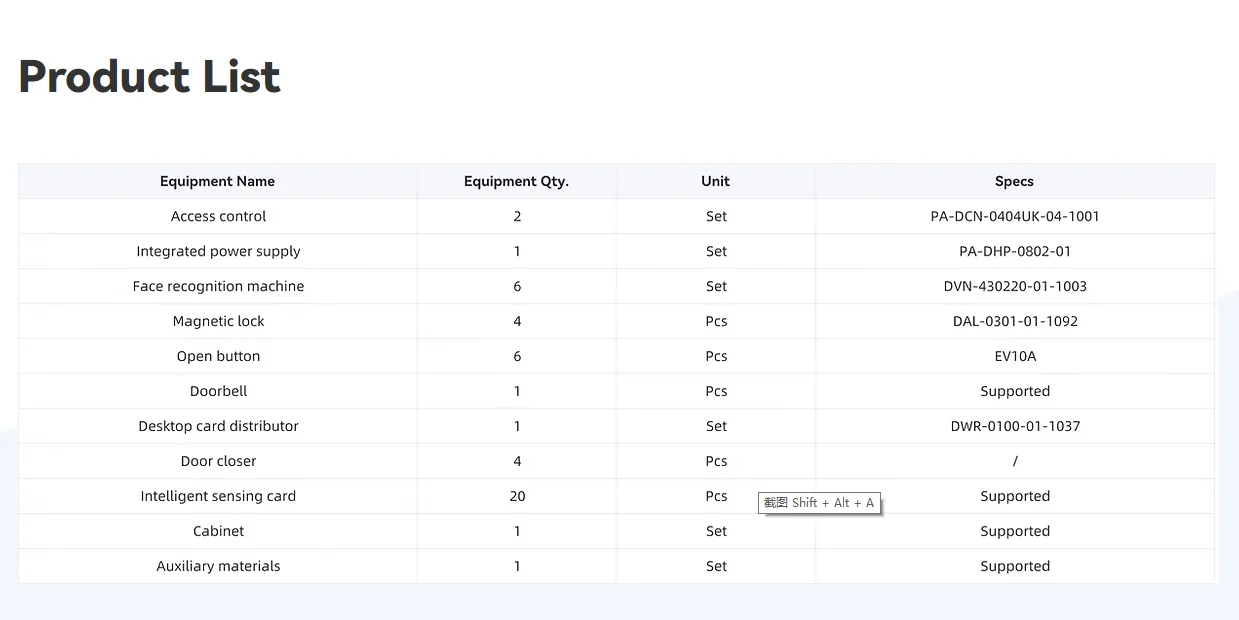Click the Open button equipment cell
1239x620 pixels.
pyautogui.click(x=218, y=356)
